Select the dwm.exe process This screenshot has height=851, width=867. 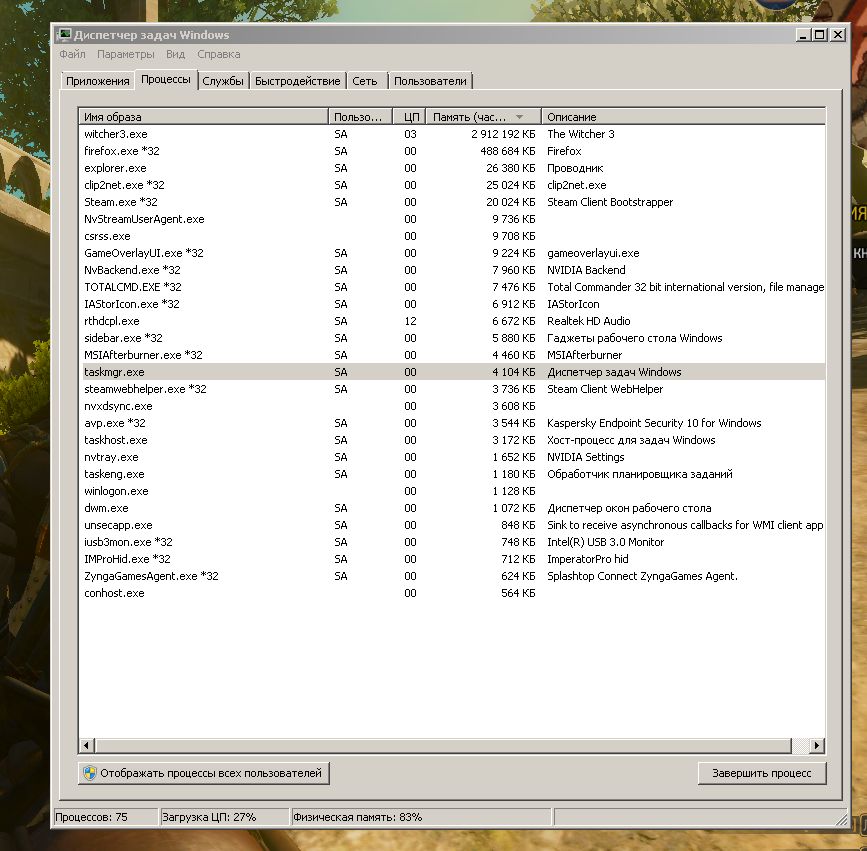tap(452, 508)
